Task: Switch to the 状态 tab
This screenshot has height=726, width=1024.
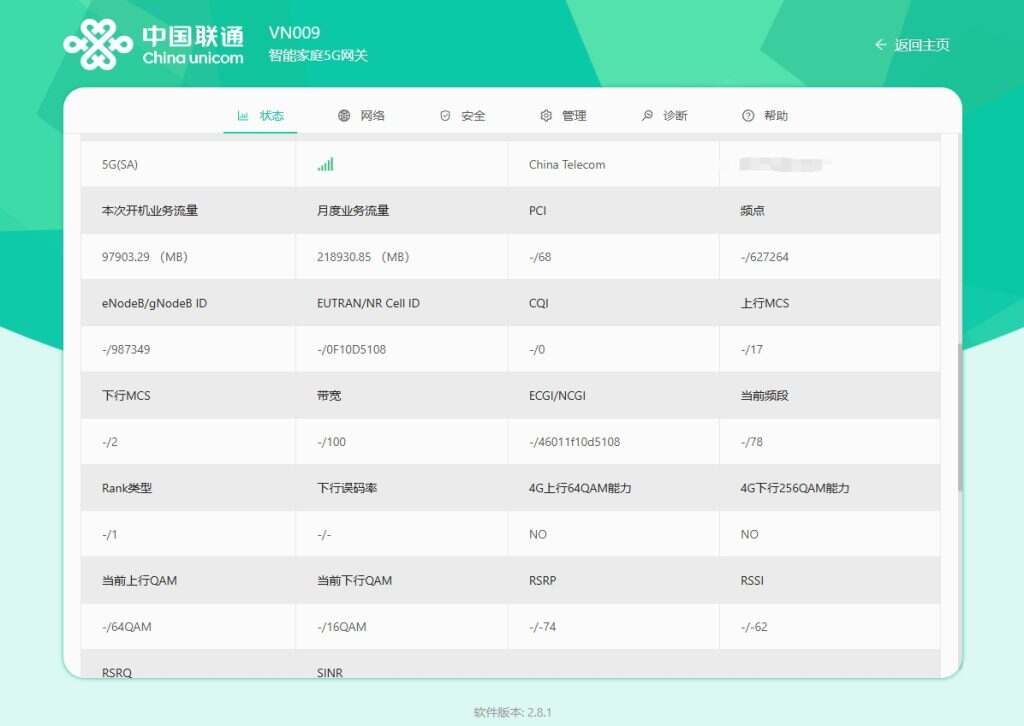Action: click(x=272, y=116)
